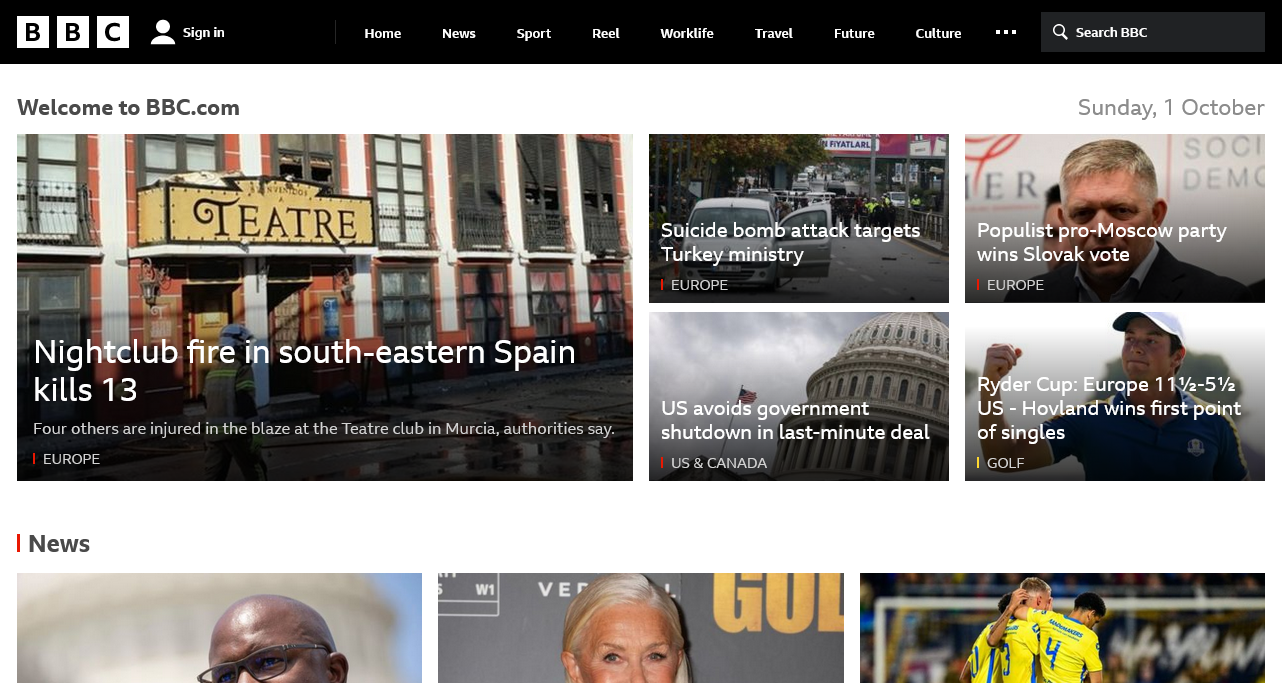The height and width of the screenshot is (683, 1282).
Task: Select the Future nav item
Action: [854, 33]
